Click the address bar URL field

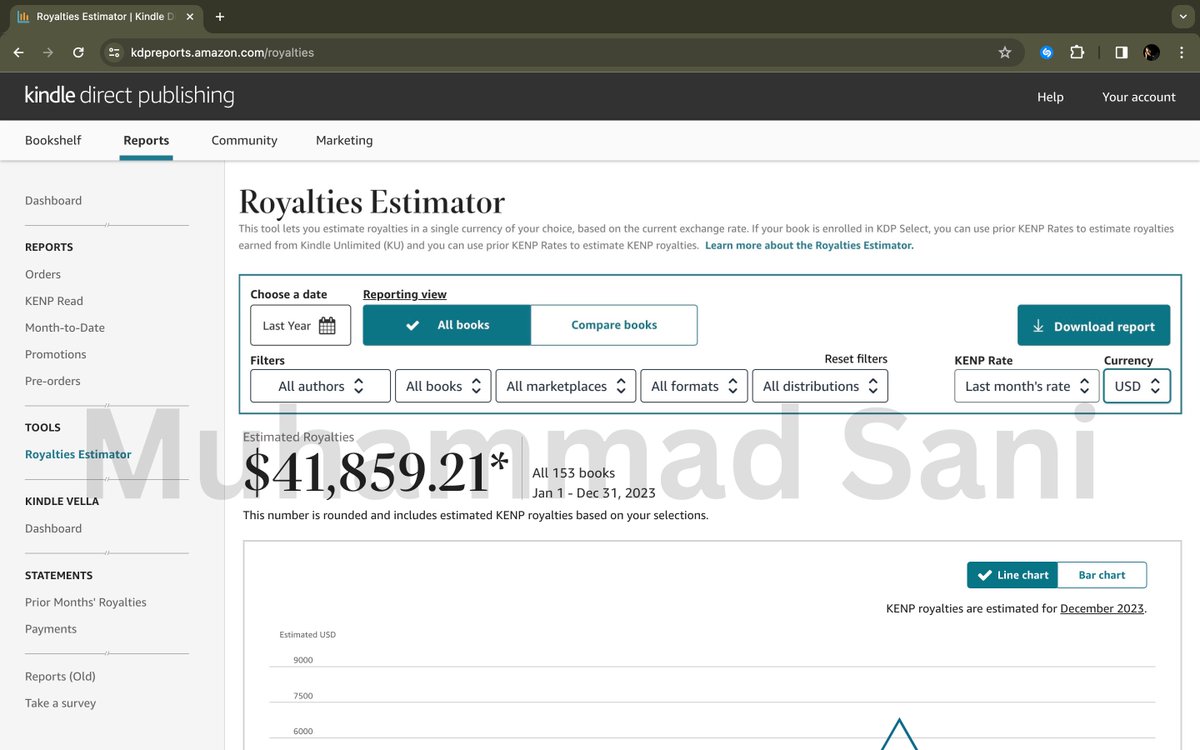coord(560,52)
